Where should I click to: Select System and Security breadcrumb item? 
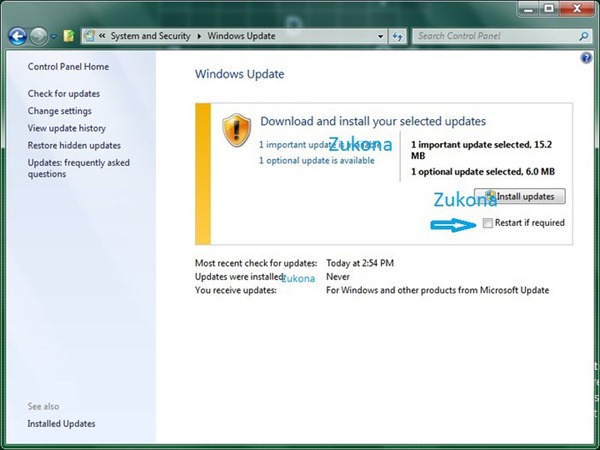[150, 36]
